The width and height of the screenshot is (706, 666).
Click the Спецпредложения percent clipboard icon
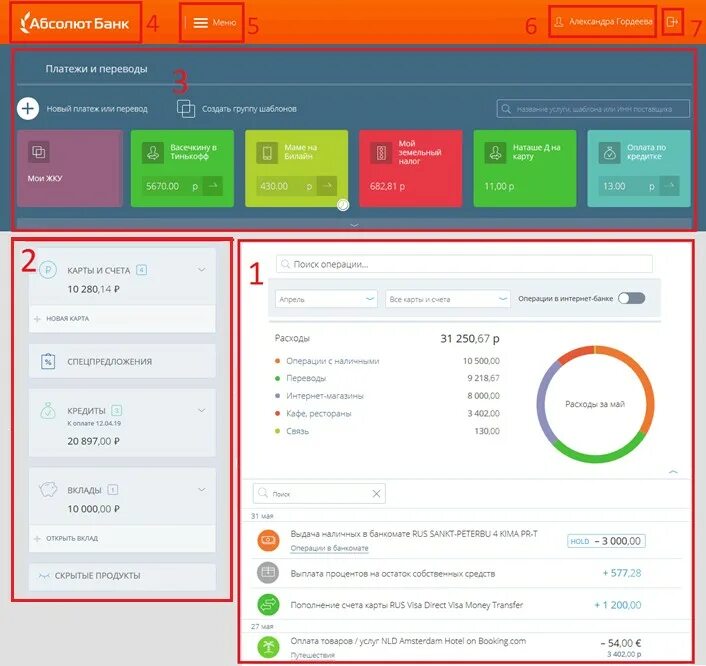(48, 362)
